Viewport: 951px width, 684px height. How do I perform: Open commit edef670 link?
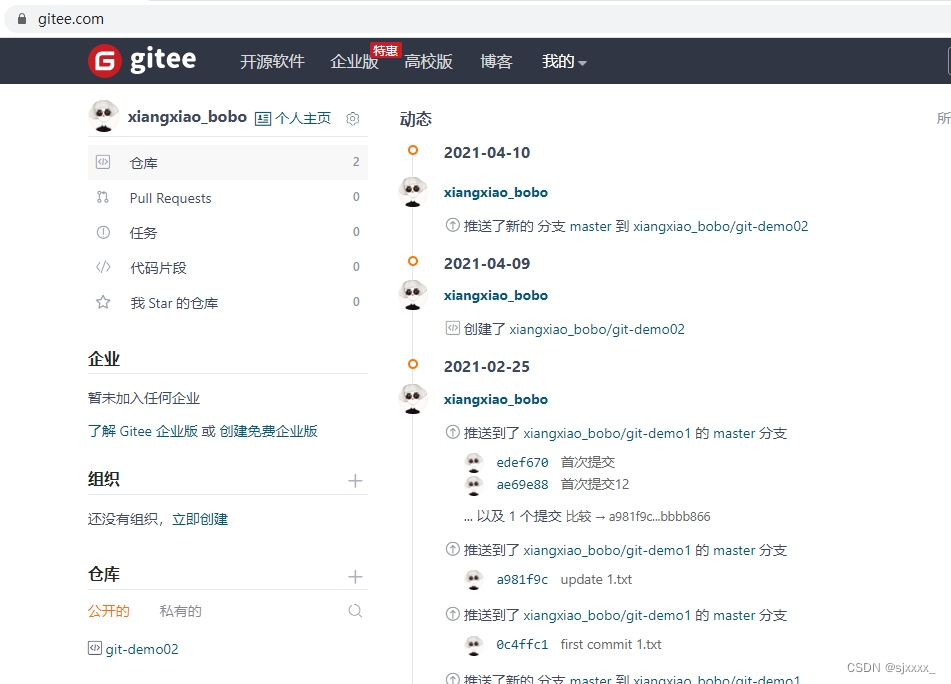[x=522, y=463]
